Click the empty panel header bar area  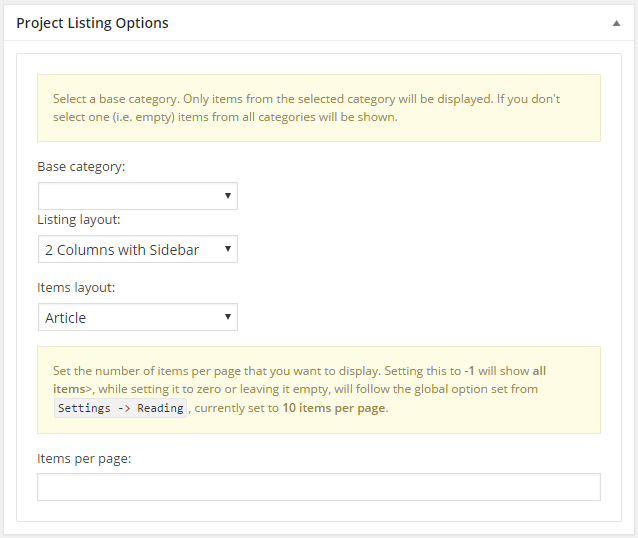tap(387, 23)
